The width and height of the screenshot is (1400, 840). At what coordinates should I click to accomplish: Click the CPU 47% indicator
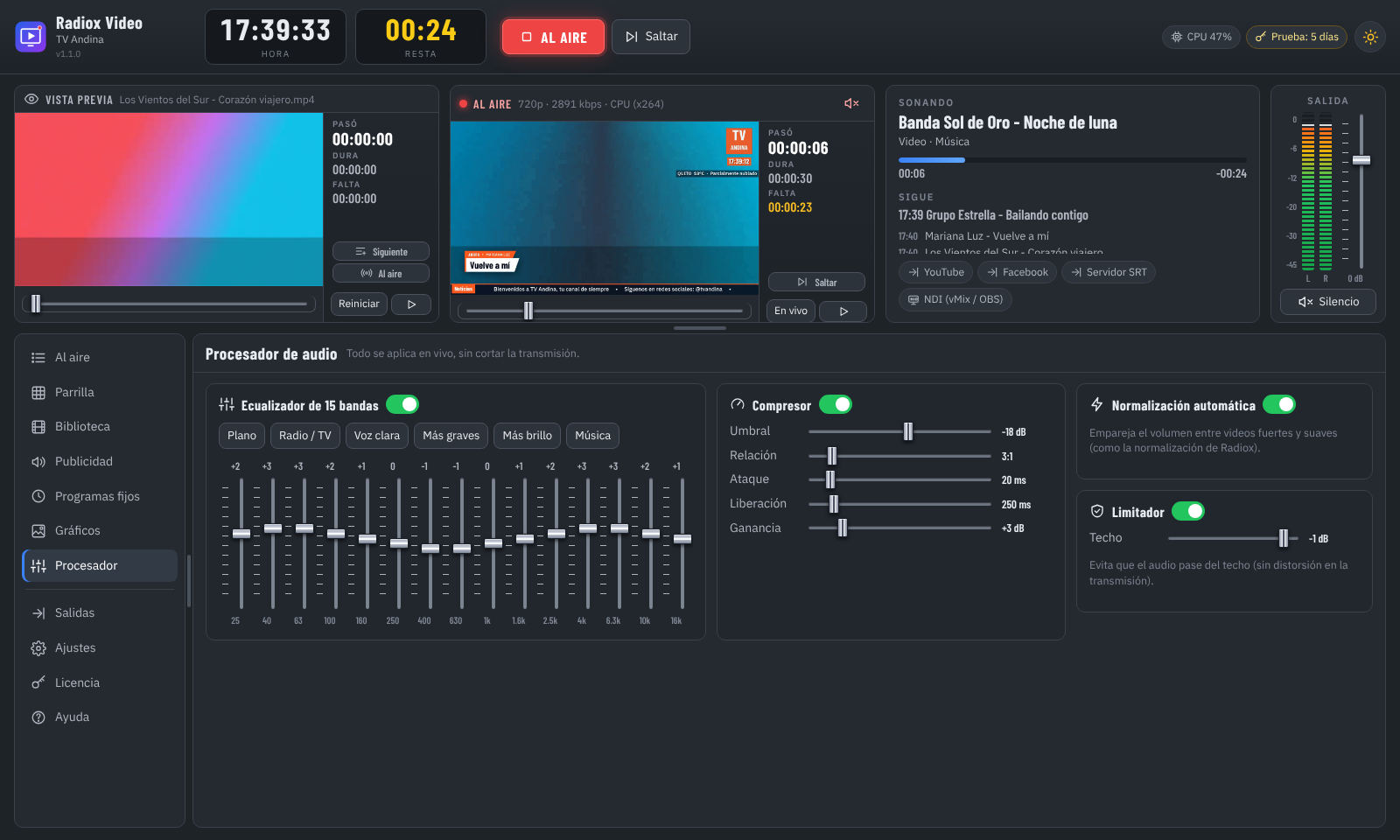[x=1201, y=37]
